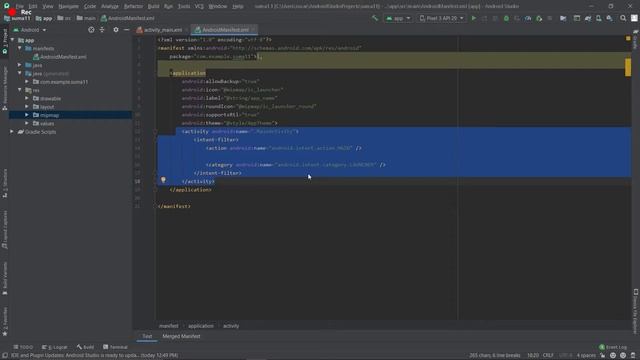Expand the java folder node
Viewport: 640px width, 360px height.
coord(20,65)
